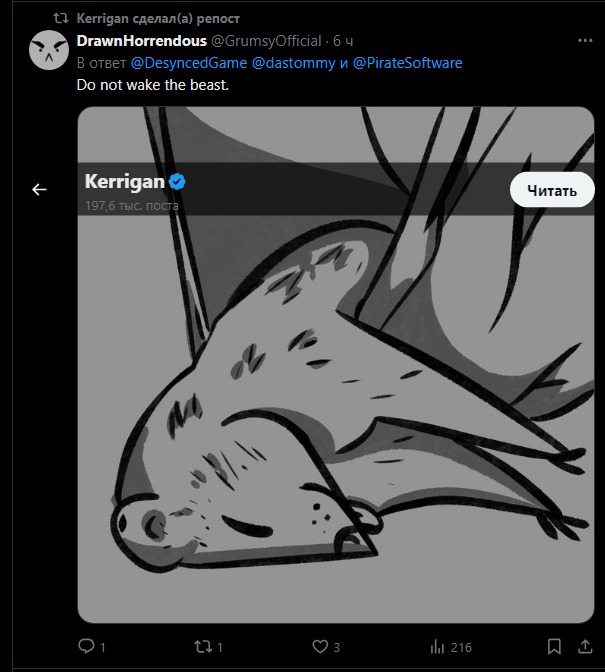Open "Kerrigan сделал(а) репост" link

(158, 19)
